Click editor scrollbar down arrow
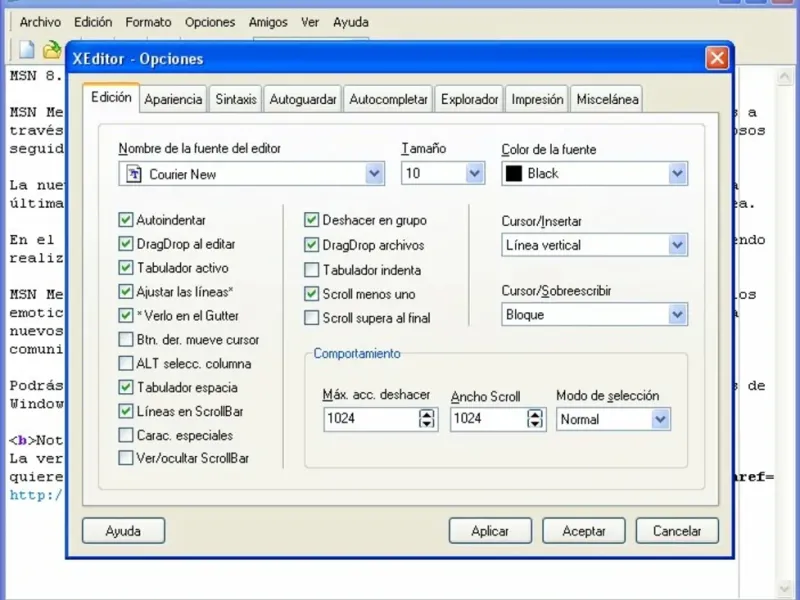 [784, 588]
